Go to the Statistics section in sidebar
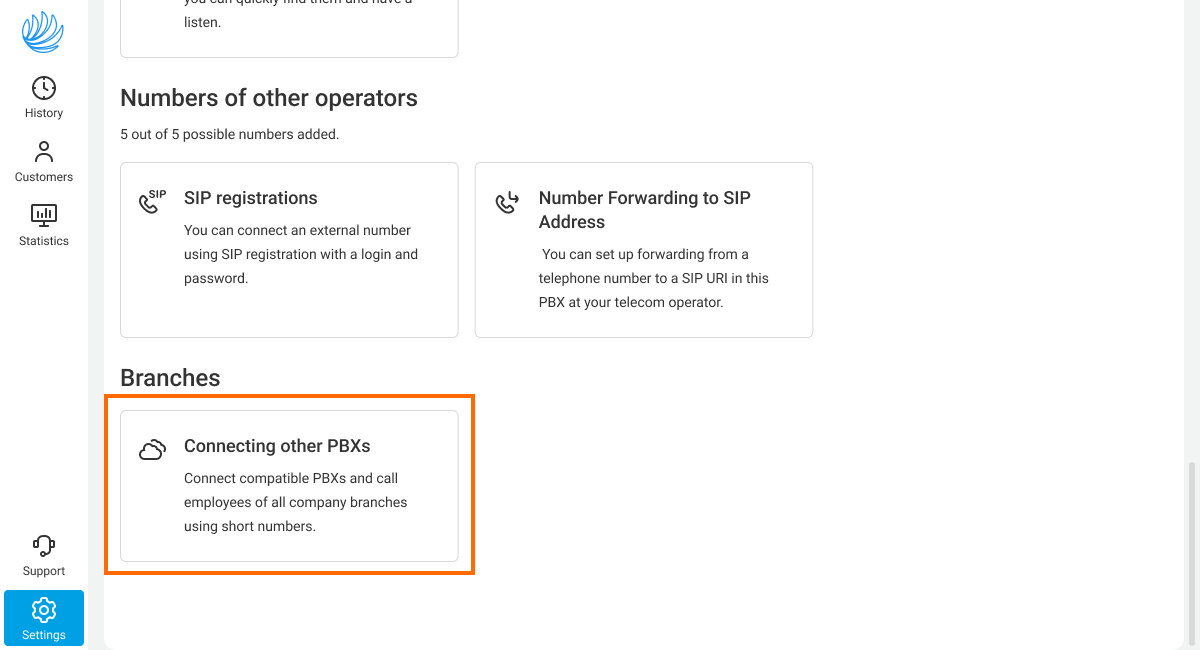This screenshot has width=1200, height=650. click(x=44, y=225)
